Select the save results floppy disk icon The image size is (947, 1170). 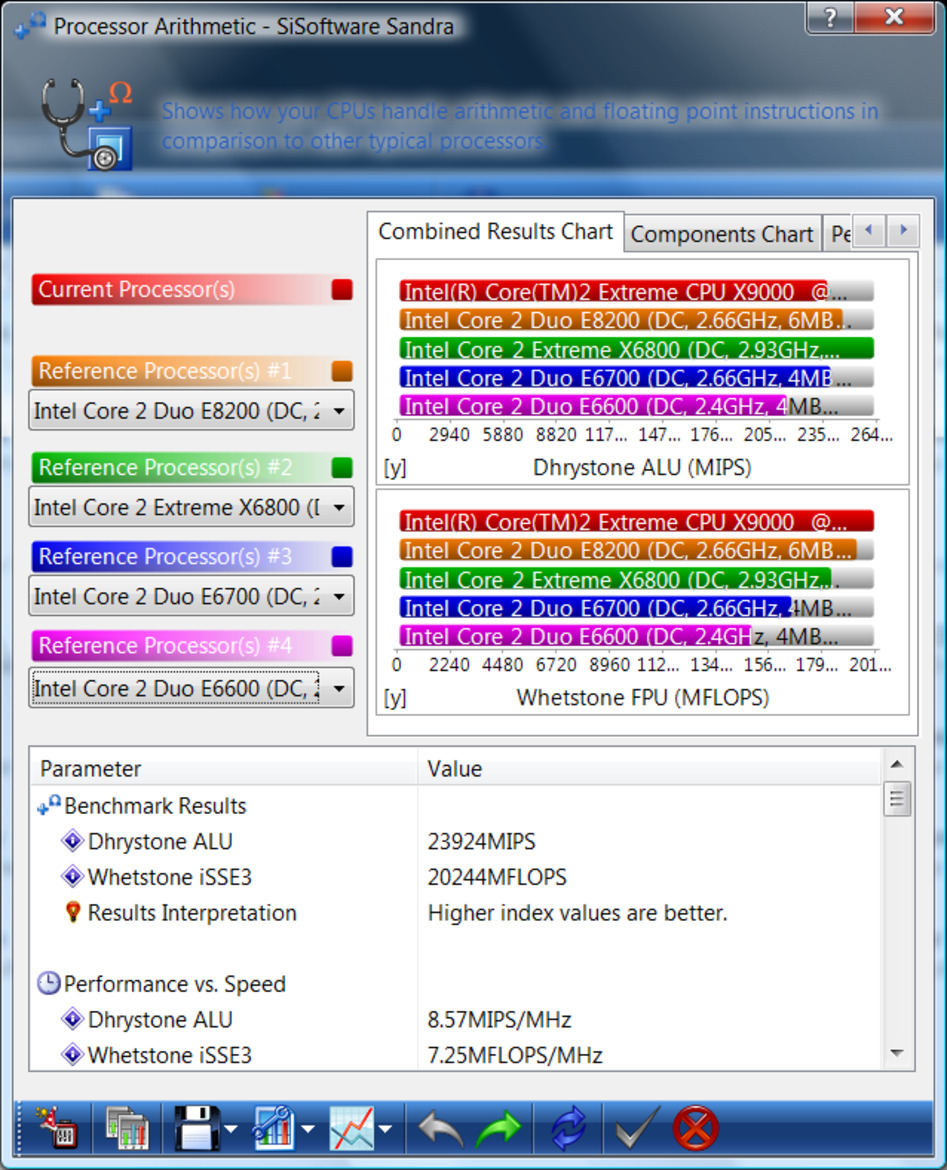pyautogui.click(x=193, y=1127)
